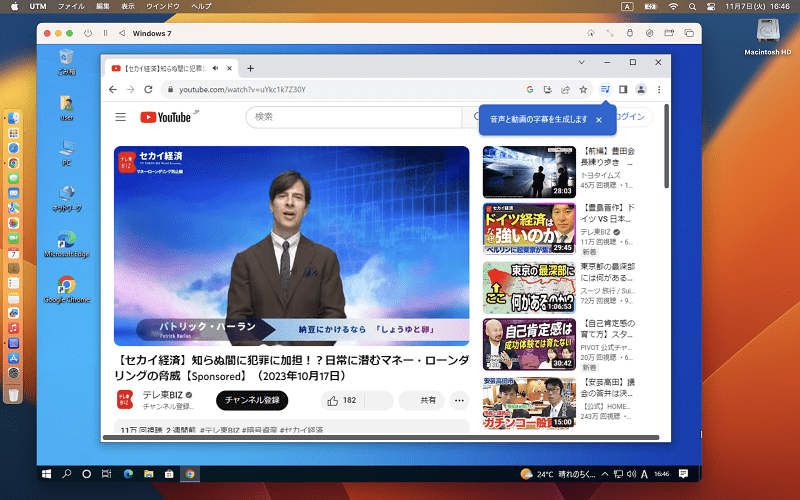The height and width of the screenshot is (500, 800).
Task: Open Chrome's three-dot menu
Action: click(x=659, y=89)
